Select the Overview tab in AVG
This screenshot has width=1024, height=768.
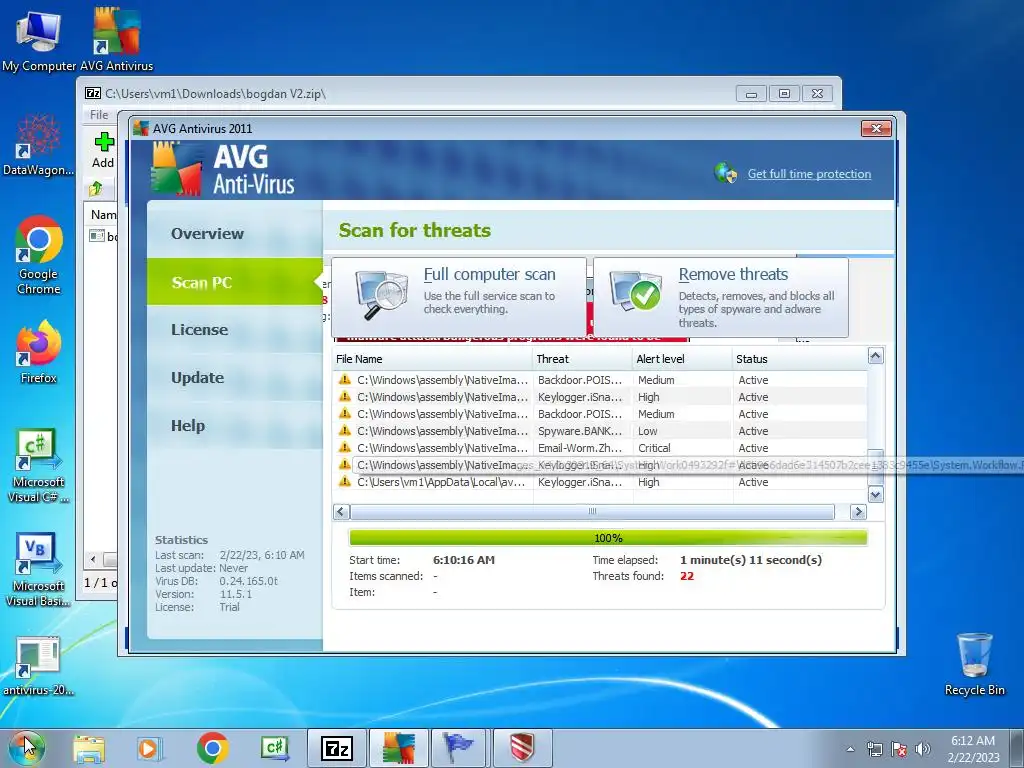[x=234, y=233]
